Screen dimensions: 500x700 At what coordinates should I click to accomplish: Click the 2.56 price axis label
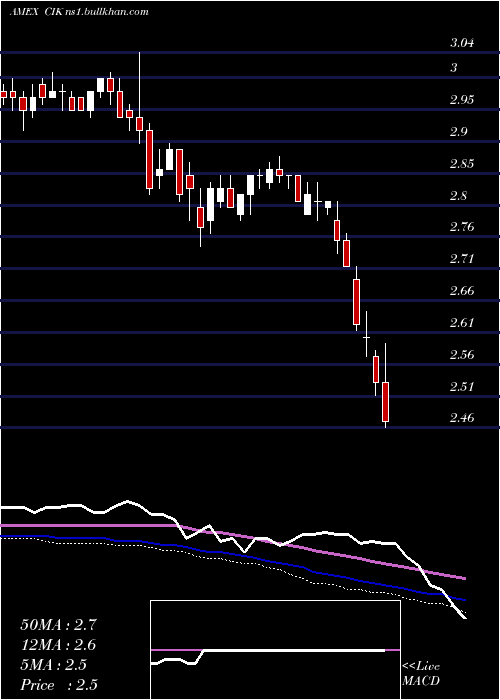[x=462, y=355]
